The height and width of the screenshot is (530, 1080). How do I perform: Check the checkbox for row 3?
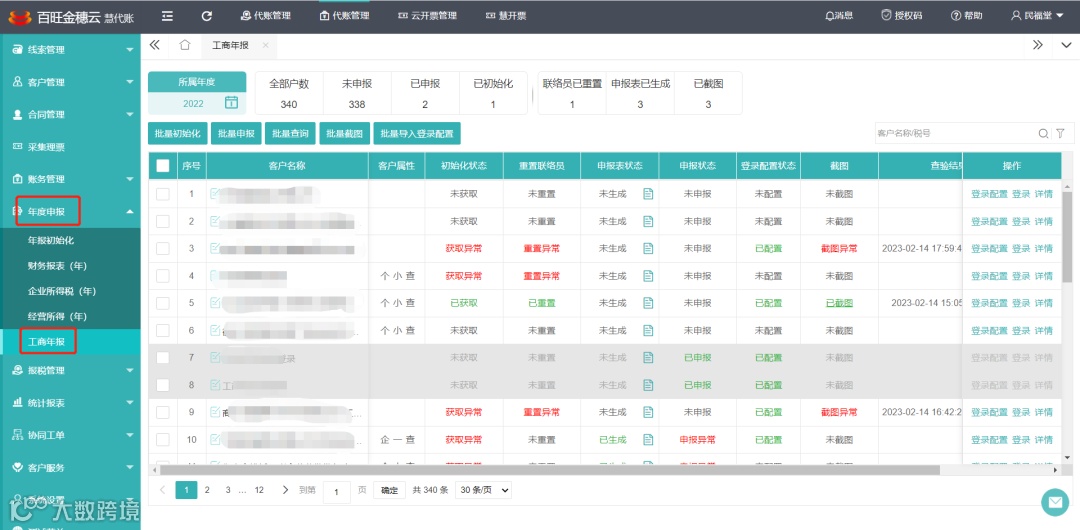point(163,249)
